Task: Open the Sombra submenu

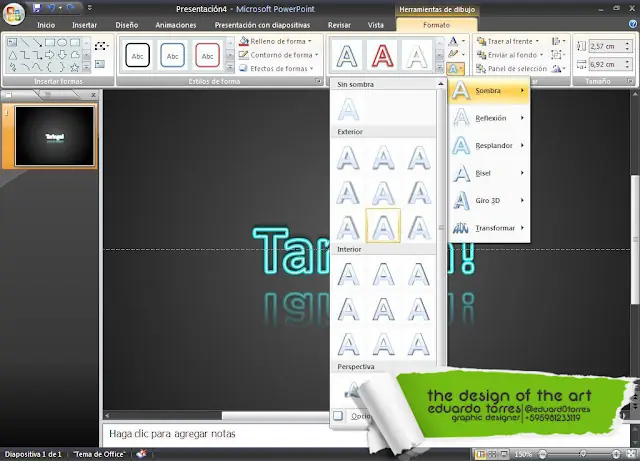Action: pyautogui.click(x=489, y=91)
